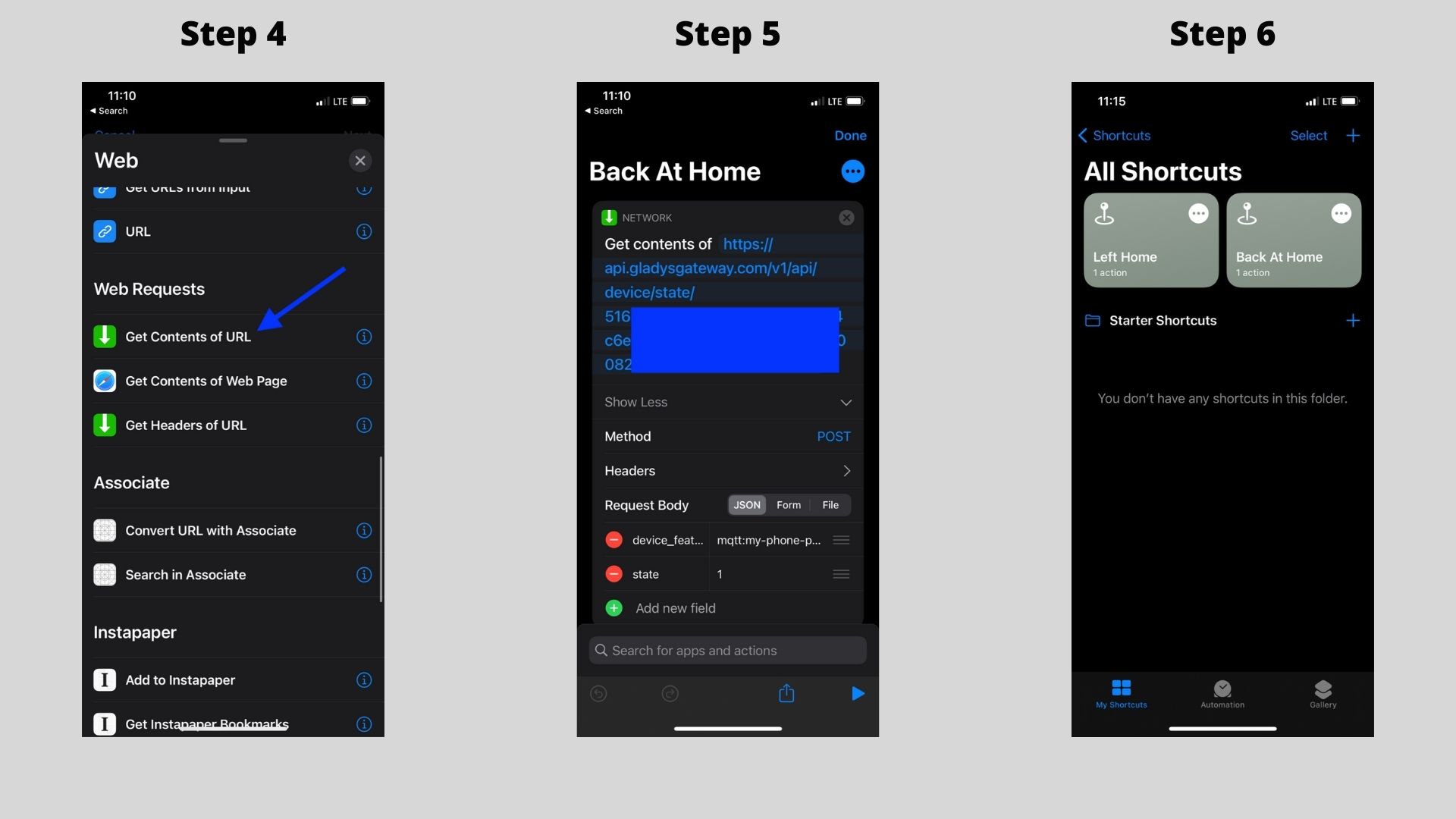The height and width of the screenshot is (819, 1456).
Task: Toggle Form request body format
Action: pos(789,505)
